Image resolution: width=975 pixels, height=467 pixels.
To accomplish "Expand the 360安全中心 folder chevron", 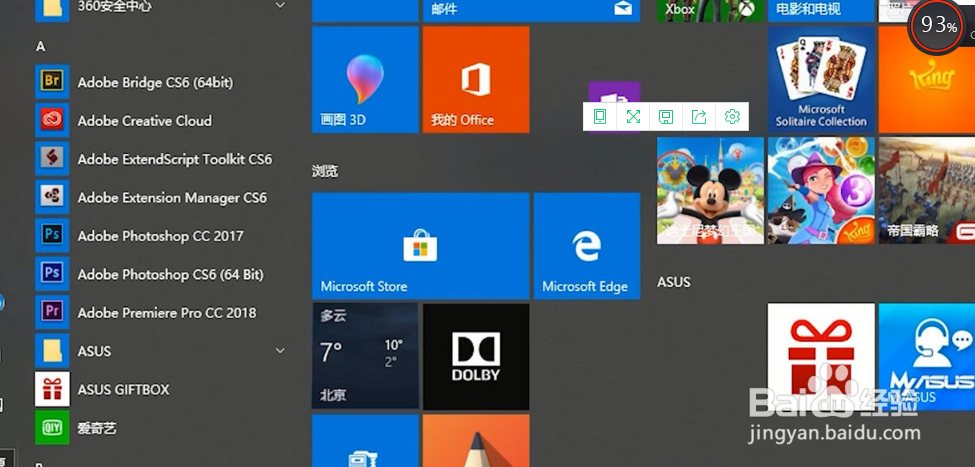I will pos(280,6).
